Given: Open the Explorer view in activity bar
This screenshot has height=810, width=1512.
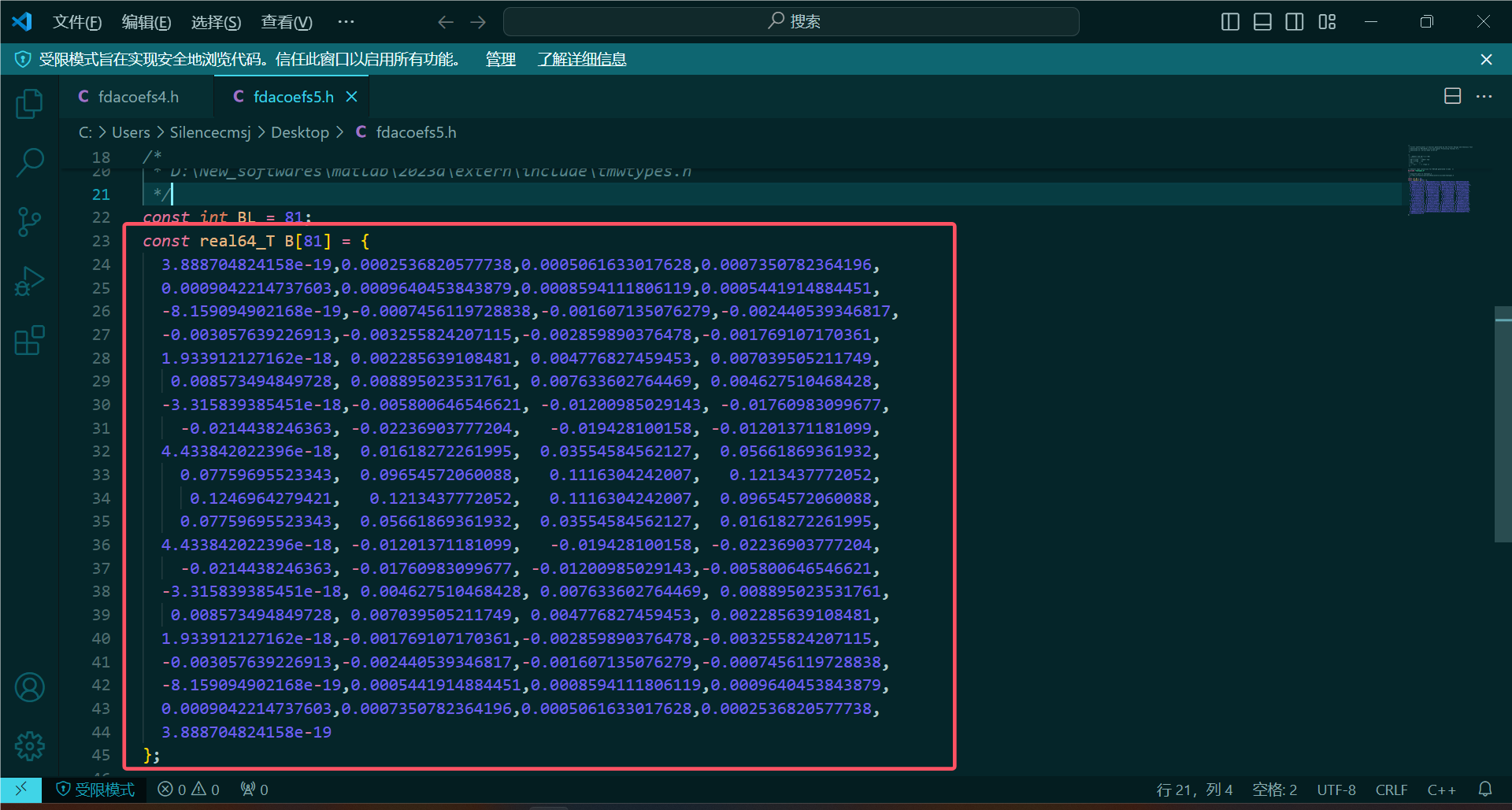Looking at the screenshot, I should 30,103.
